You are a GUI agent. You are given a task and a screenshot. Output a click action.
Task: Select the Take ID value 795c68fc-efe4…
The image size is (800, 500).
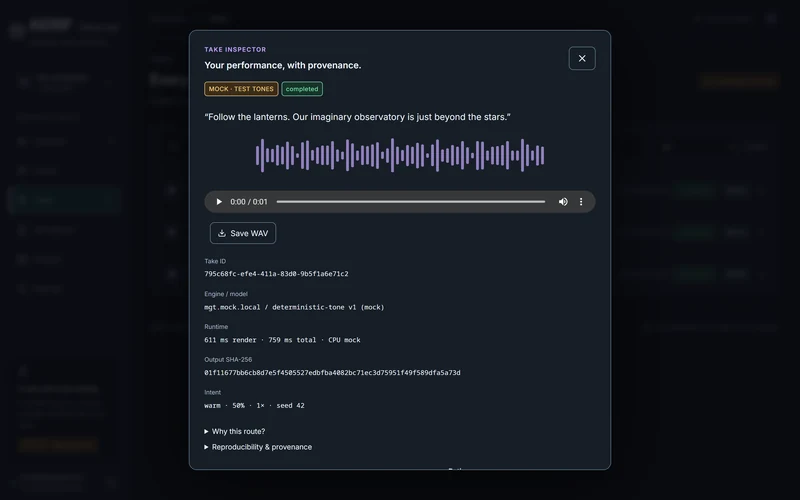[277, 274]
